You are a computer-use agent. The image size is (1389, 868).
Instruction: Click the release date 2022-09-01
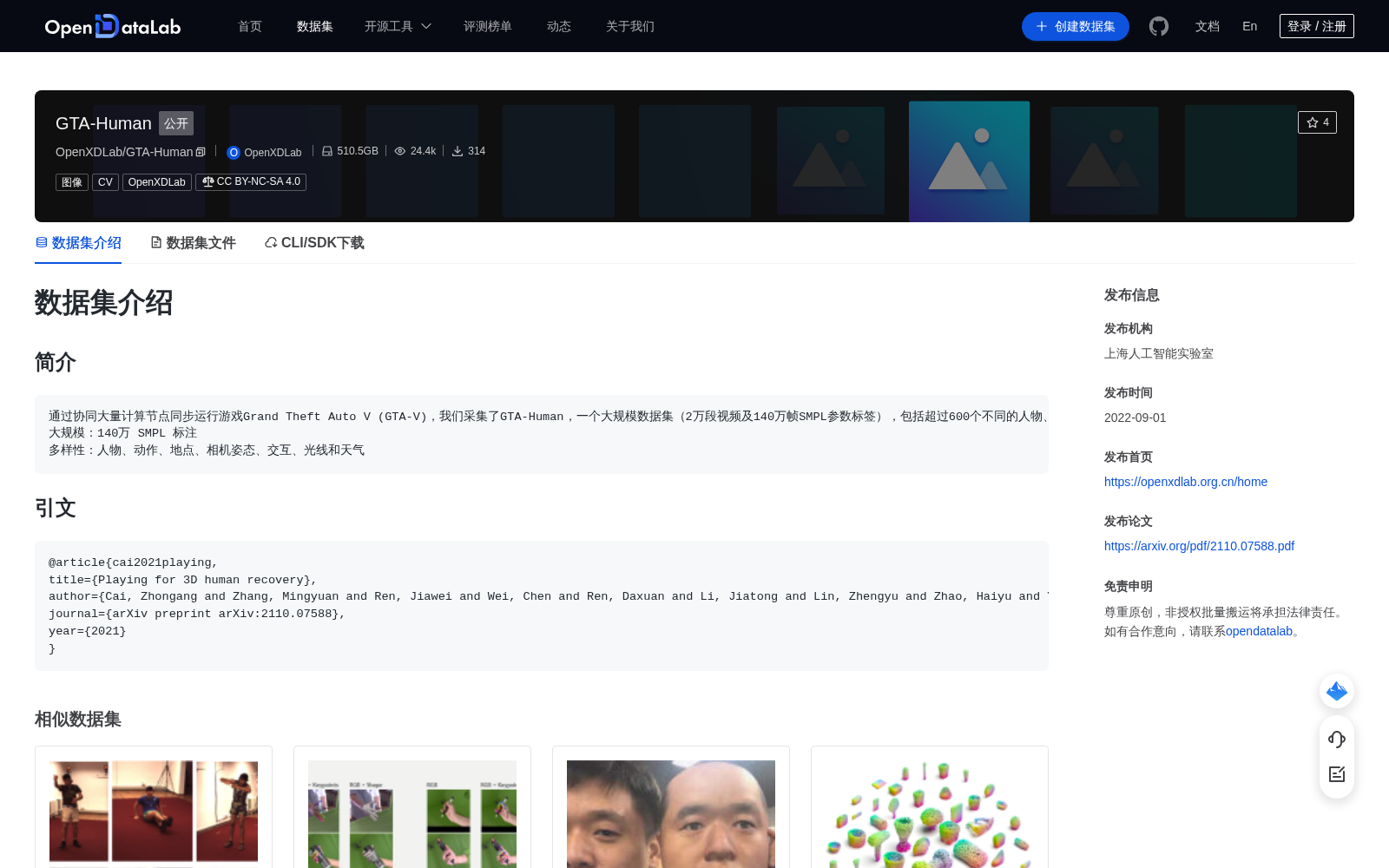click(1135, 418)
